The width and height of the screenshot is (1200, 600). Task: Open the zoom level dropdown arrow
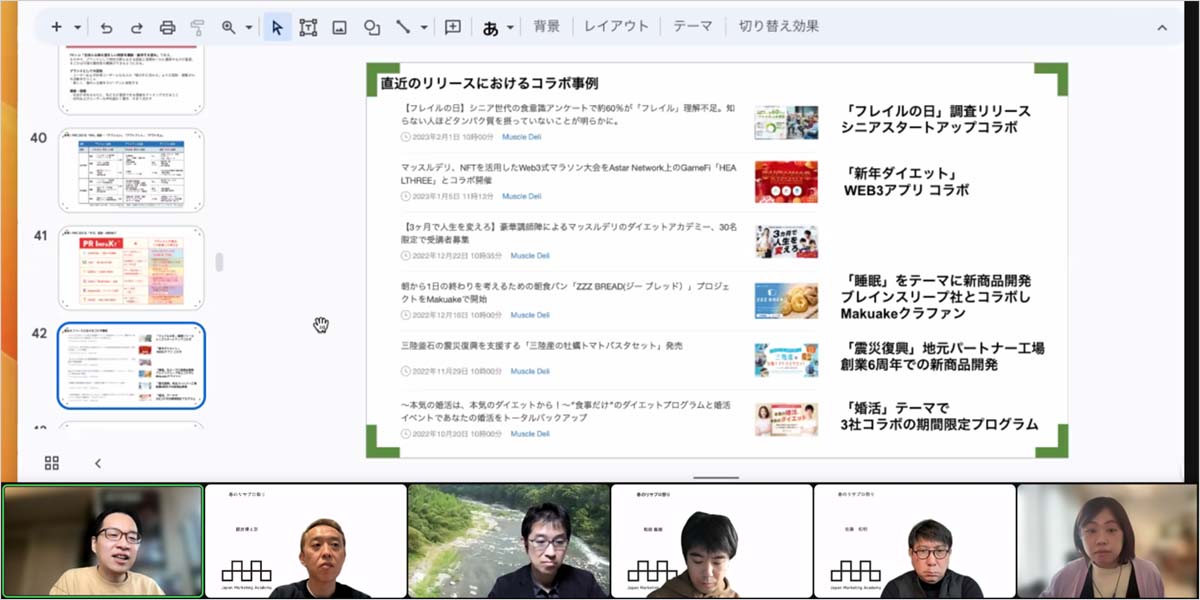[247, 27]
